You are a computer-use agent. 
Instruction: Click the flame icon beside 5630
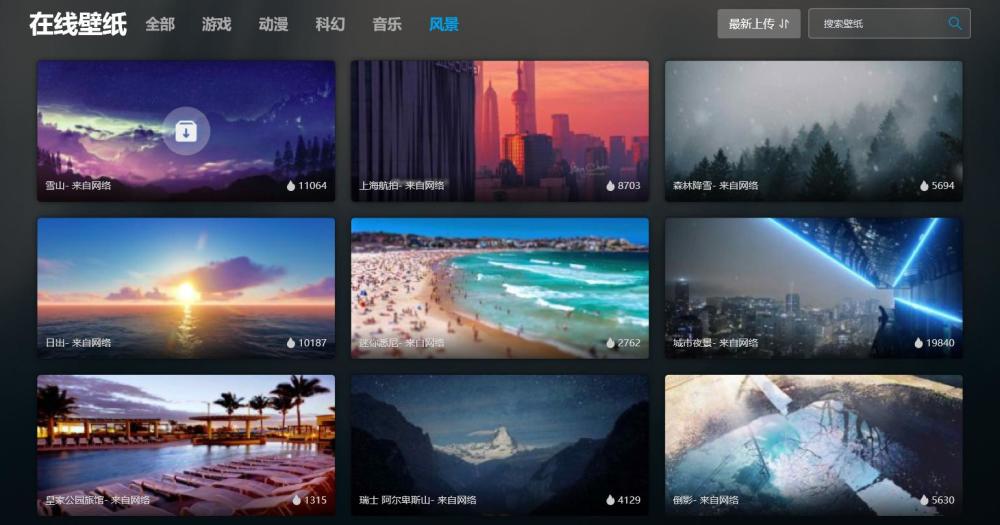(924, 500)
